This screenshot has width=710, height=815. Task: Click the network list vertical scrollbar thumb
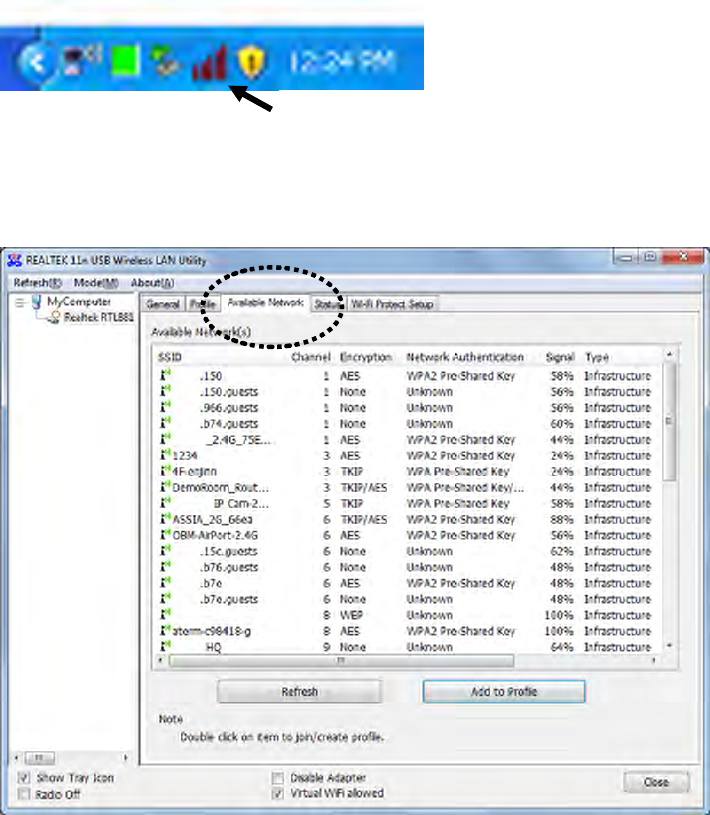coord(669,421)
